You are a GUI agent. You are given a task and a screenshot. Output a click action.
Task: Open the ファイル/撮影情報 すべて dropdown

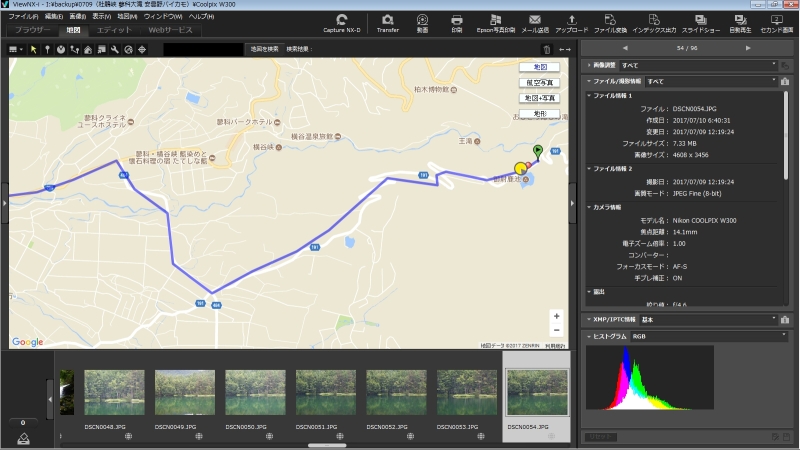(x=711, y=81)
